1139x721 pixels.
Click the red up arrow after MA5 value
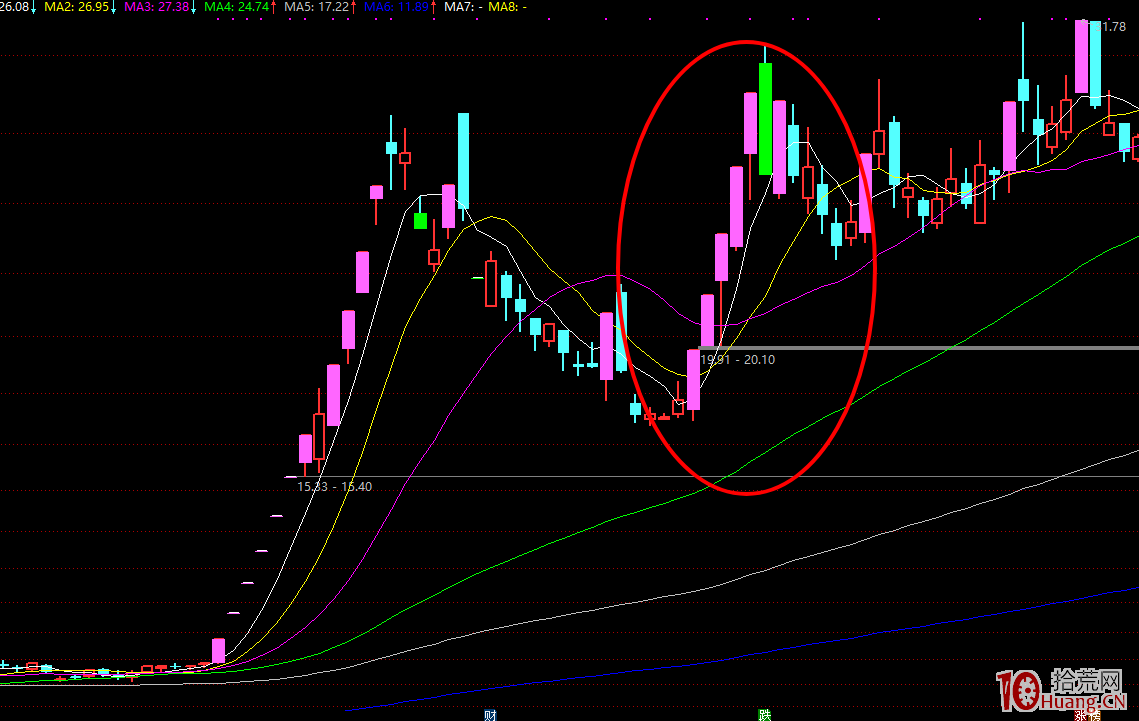pos(354,7)
